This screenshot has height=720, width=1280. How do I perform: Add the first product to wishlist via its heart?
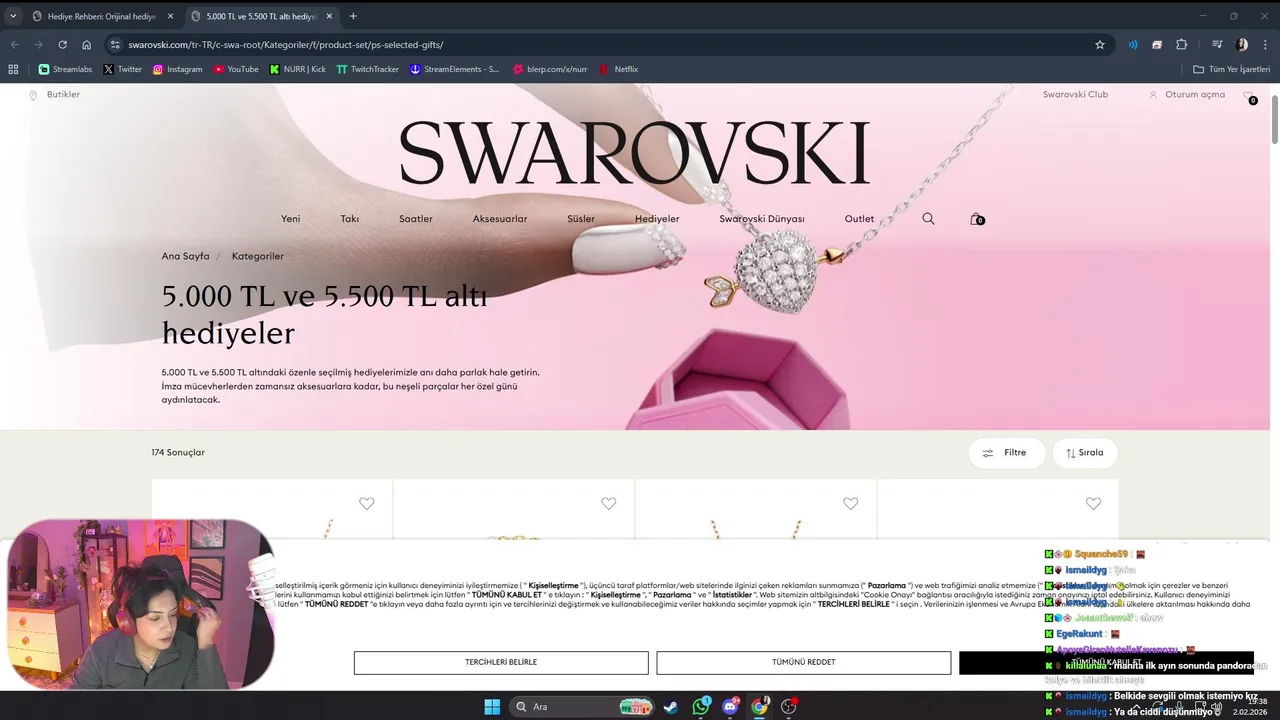(366, 504)
